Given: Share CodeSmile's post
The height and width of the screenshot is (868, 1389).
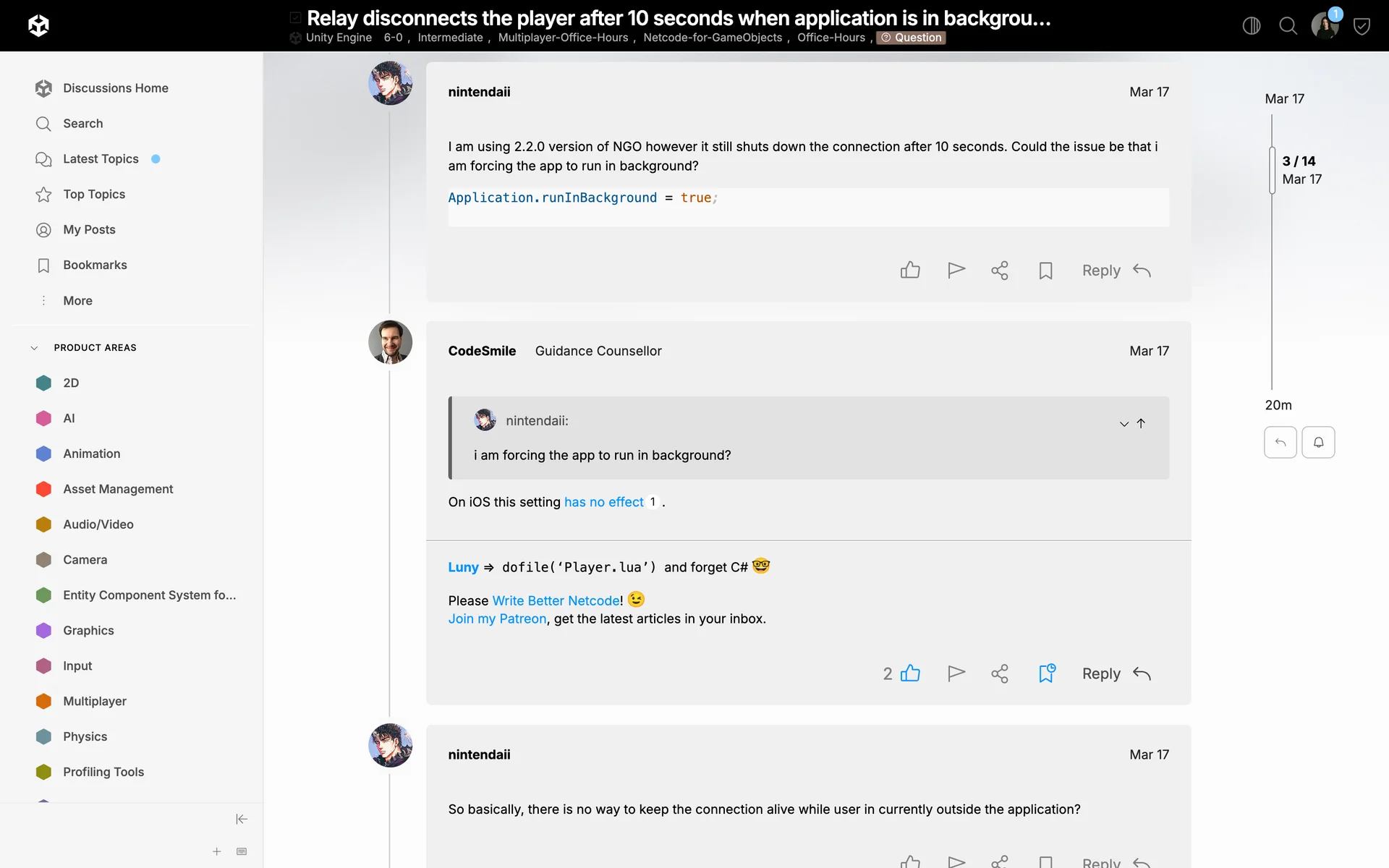Looking at the screenshot, I should 1000,673.
